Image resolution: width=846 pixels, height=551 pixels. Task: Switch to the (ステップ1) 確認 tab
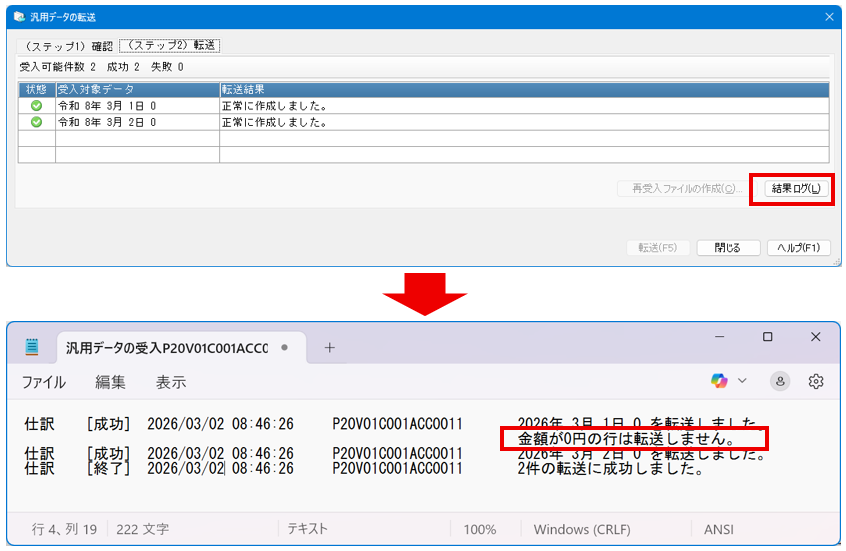[66, 46]
